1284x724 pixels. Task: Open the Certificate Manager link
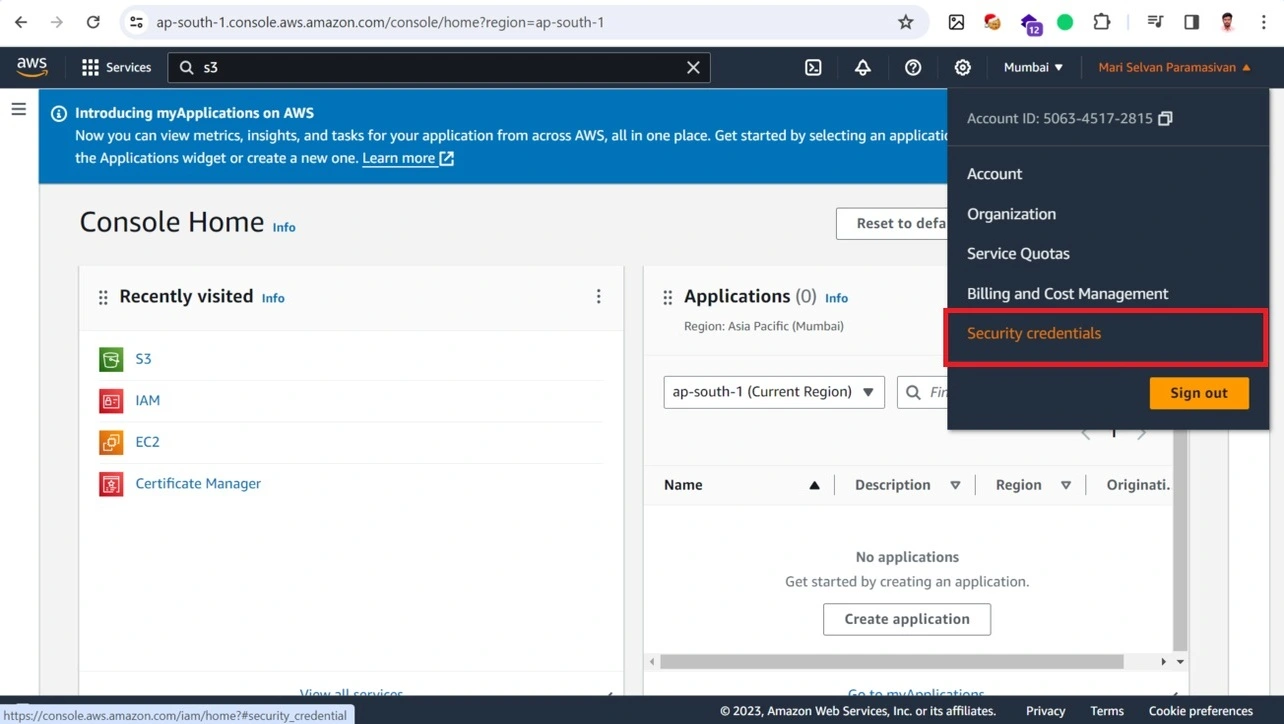(198, 483)
